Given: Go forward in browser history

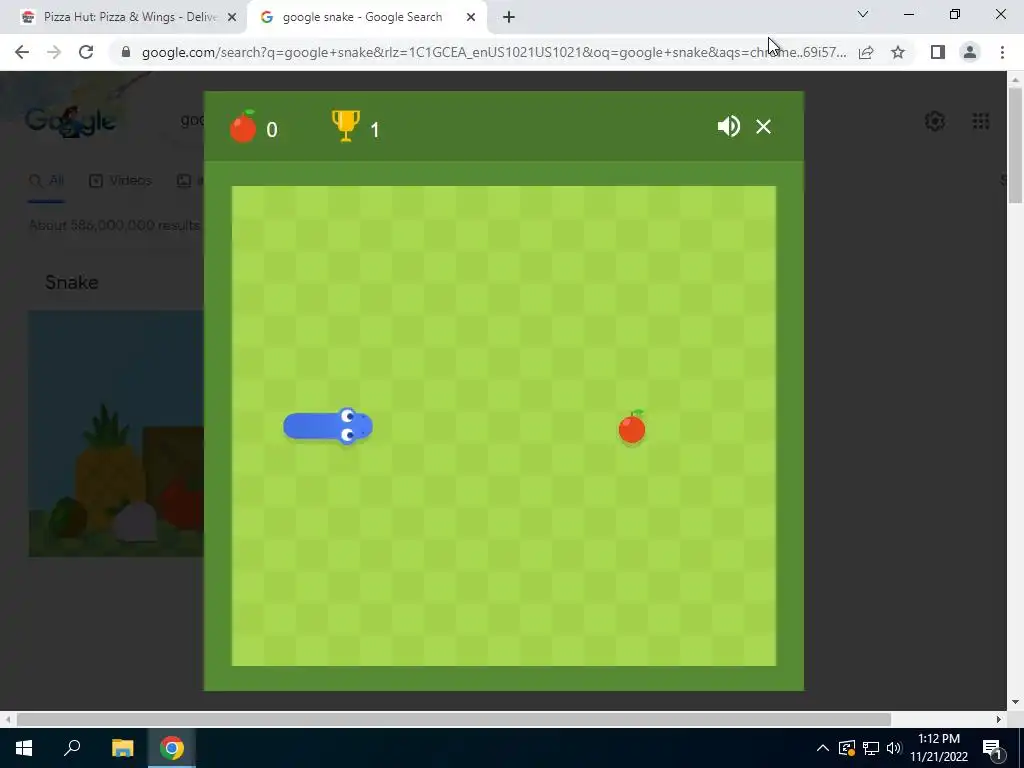Looking at the screenshot, I should pos(54,52).
